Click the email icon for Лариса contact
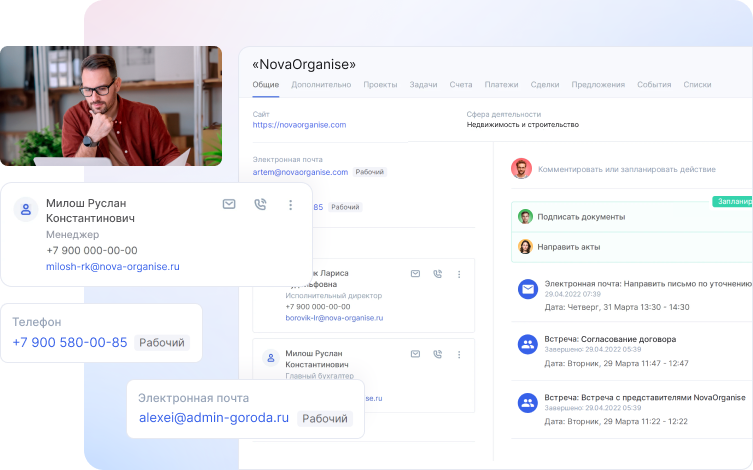This screenshot has width=753, height=470. tap(415, 273)
